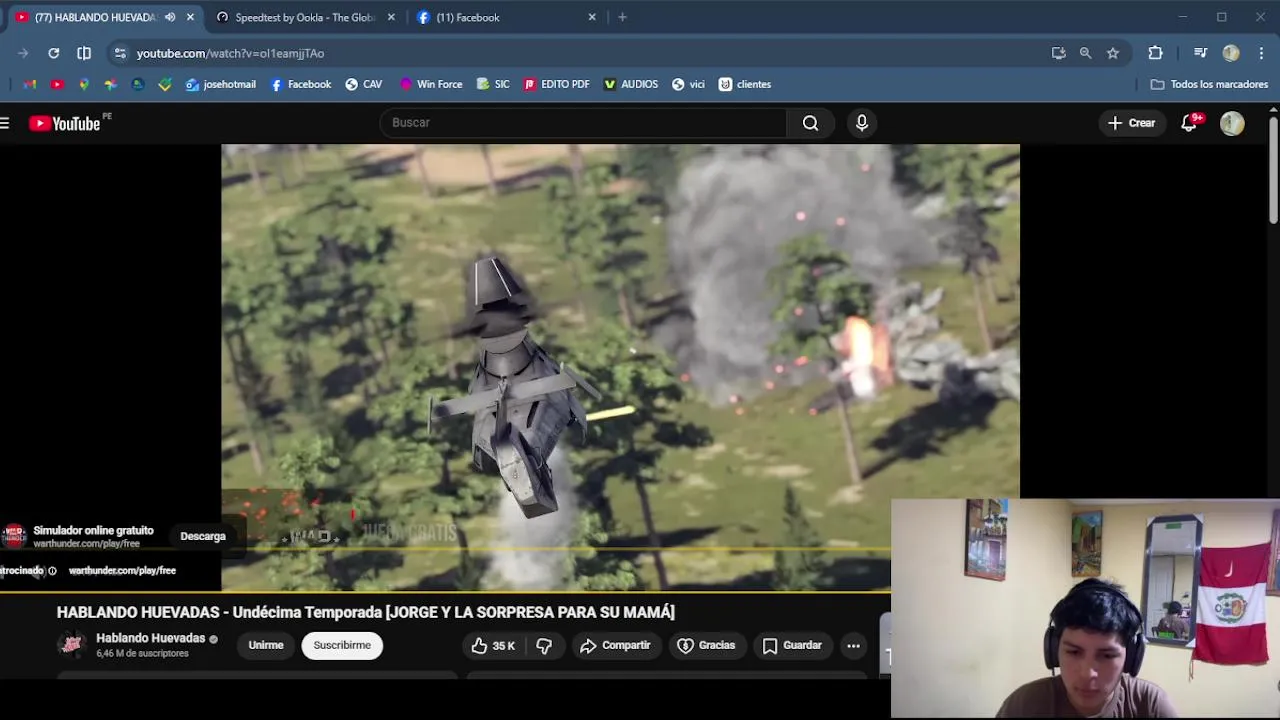Open YouTube notifications bell
This screenshot has width=1280, height=720.
pos(1190,123)
